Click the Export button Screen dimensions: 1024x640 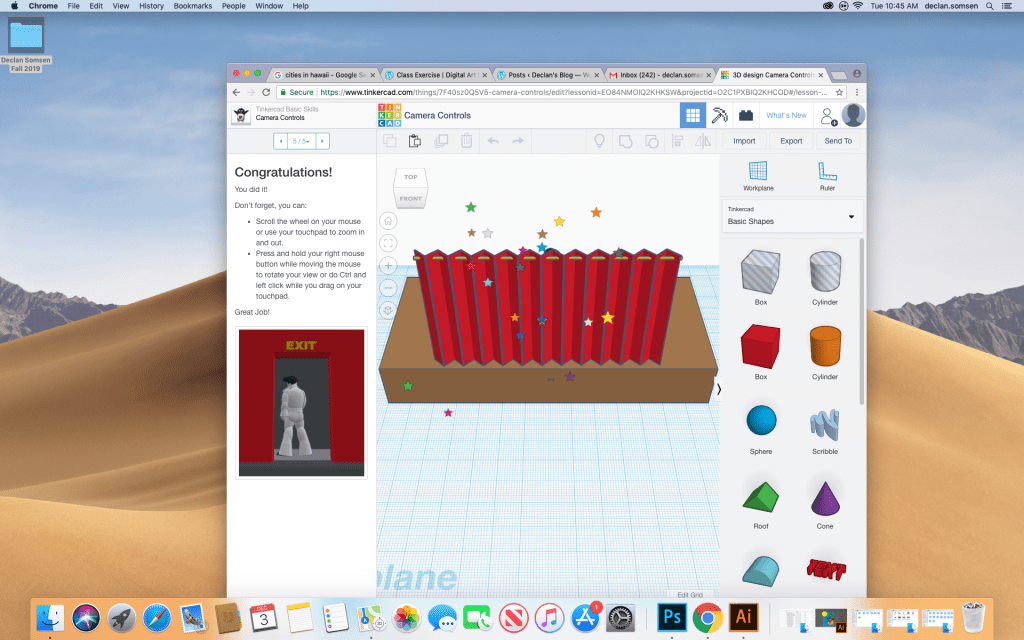point(791,141)
